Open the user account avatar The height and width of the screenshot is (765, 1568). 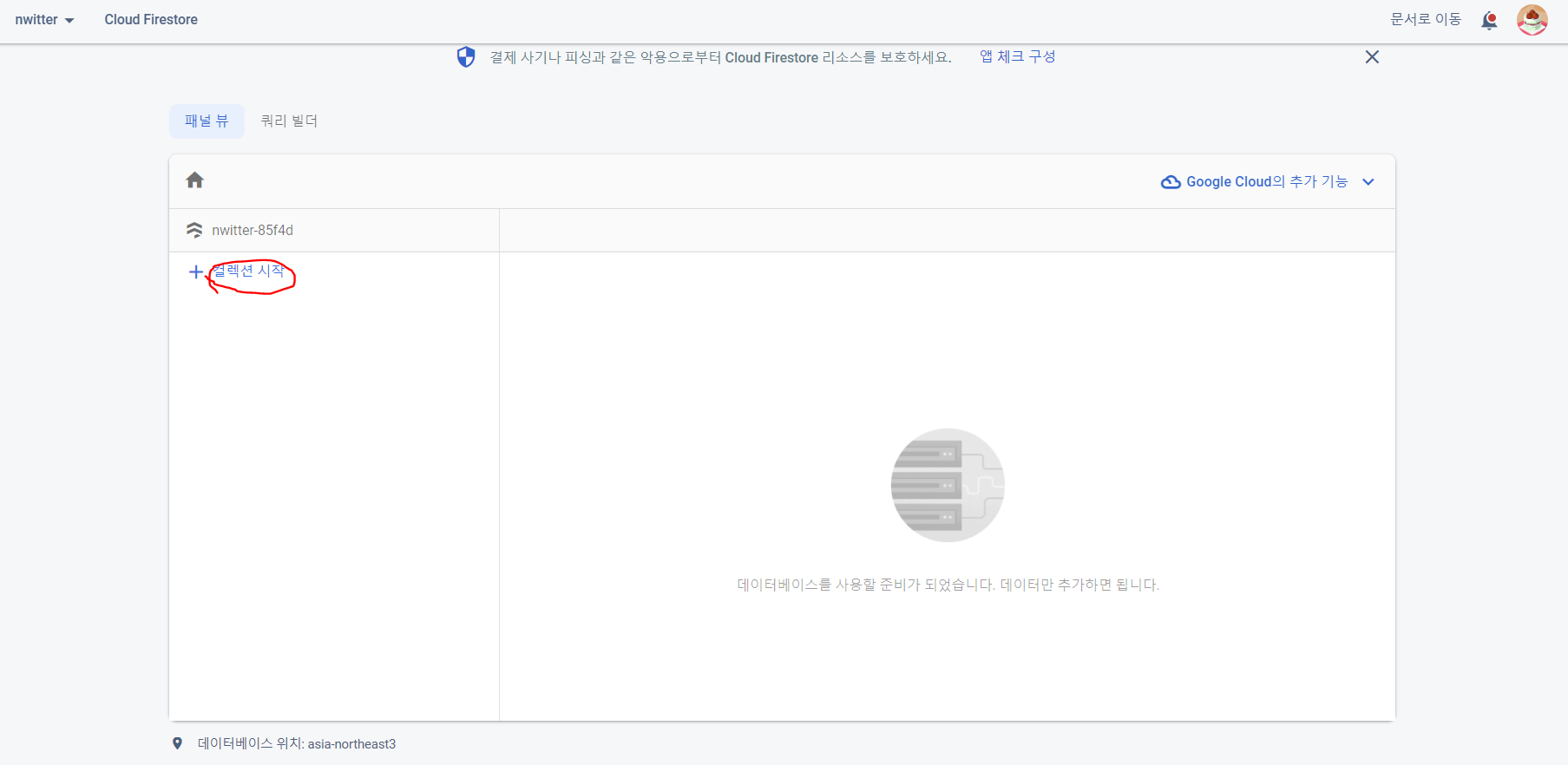point(1532,20)
